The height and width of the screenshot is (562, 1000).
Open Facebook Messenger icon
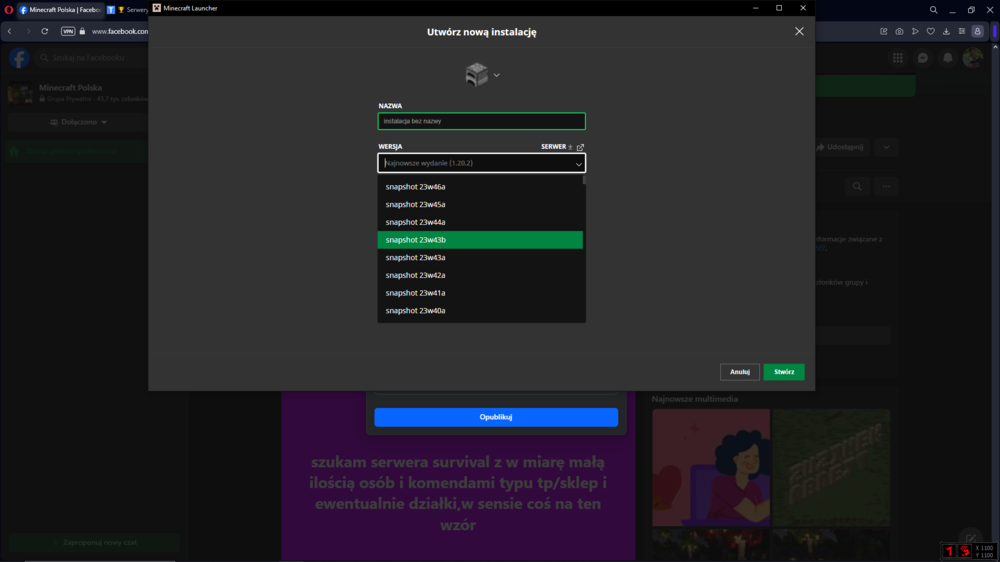[923, 58]
